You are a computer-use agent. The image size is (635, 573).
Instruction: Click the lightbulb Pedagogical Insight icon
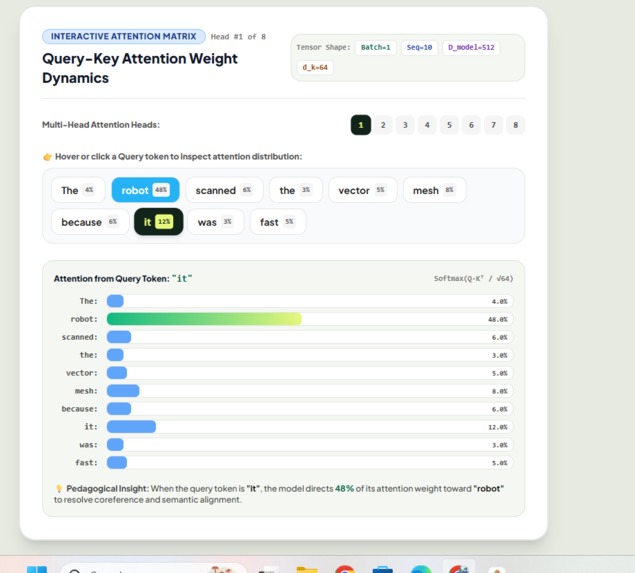[x=59, y=488]
